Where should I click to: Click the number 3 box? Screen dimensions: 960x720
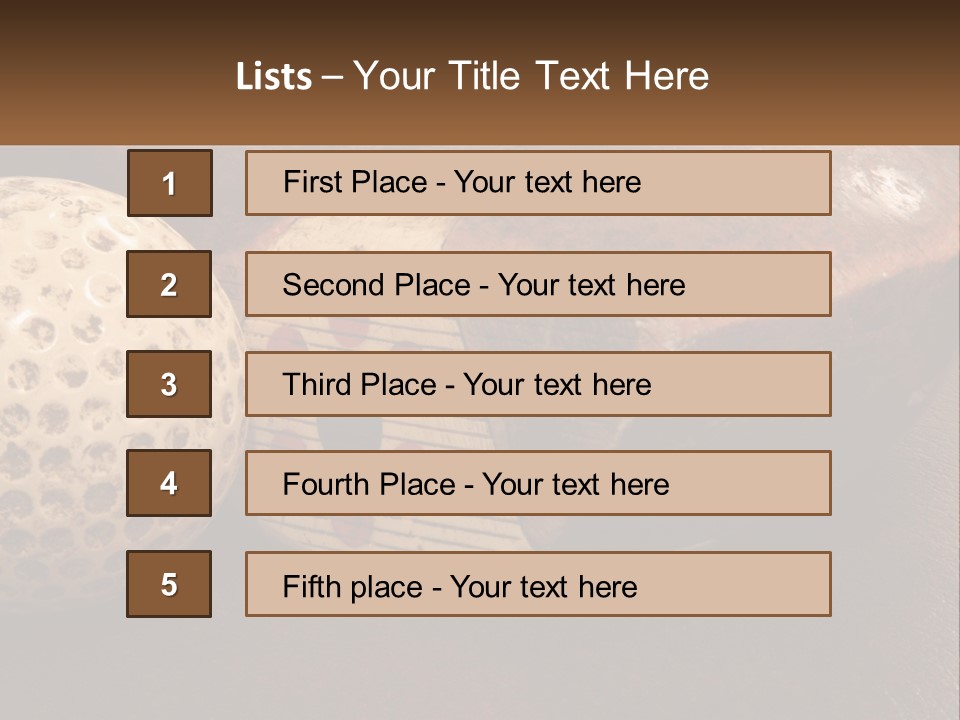click(x=169, y=384)
